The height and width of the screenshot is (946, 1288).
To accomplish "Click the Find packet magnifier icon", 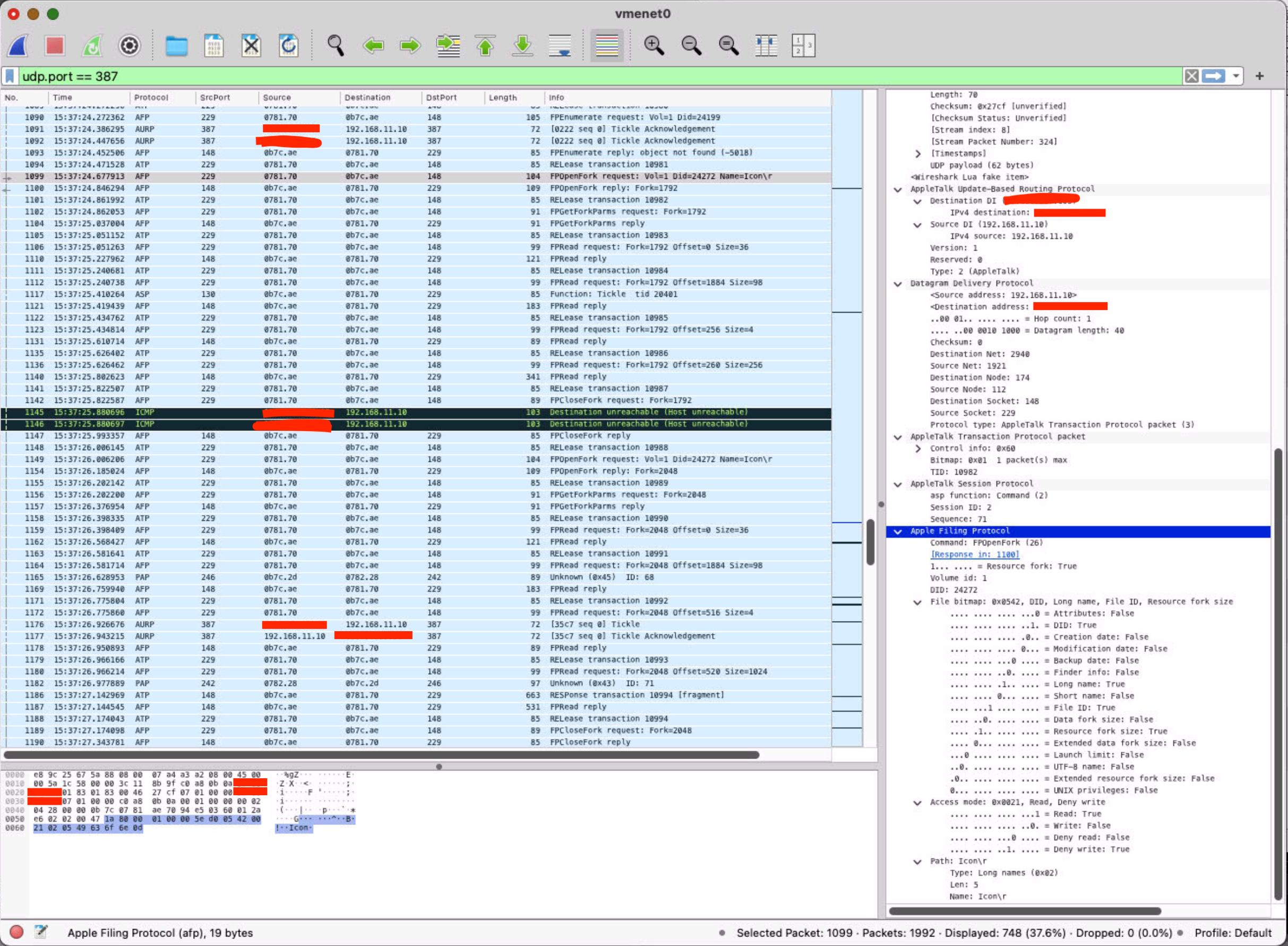I will coord(336,45).
